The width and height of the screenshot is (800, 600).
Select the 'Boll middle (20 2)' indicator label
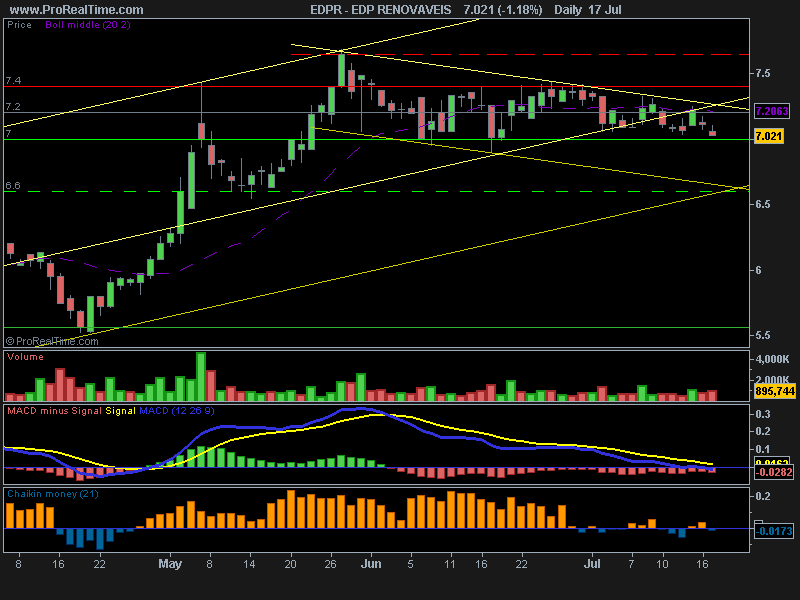88,25
